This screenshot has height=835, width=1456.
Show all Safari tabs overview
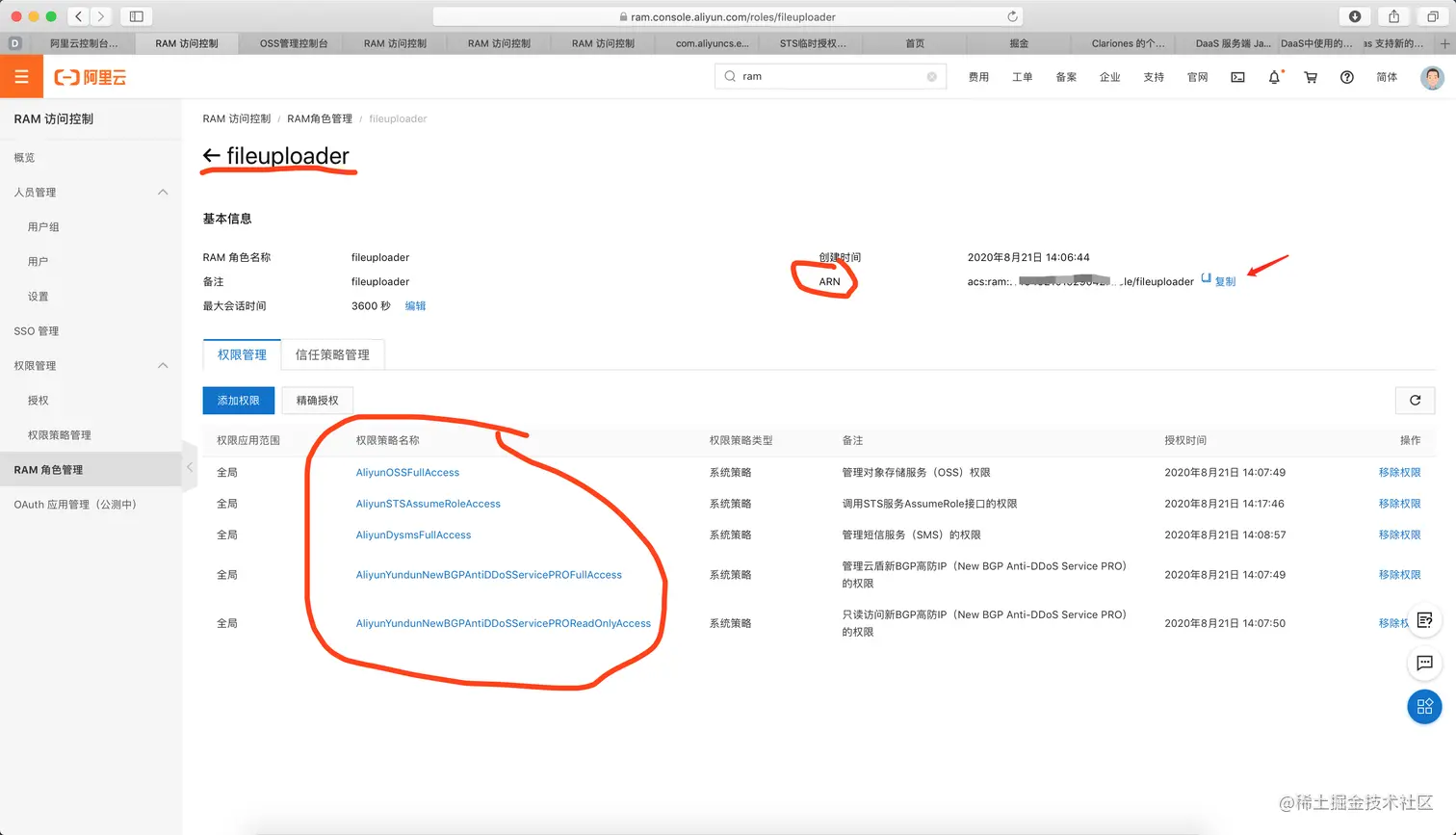click(x=1432, y=16)
